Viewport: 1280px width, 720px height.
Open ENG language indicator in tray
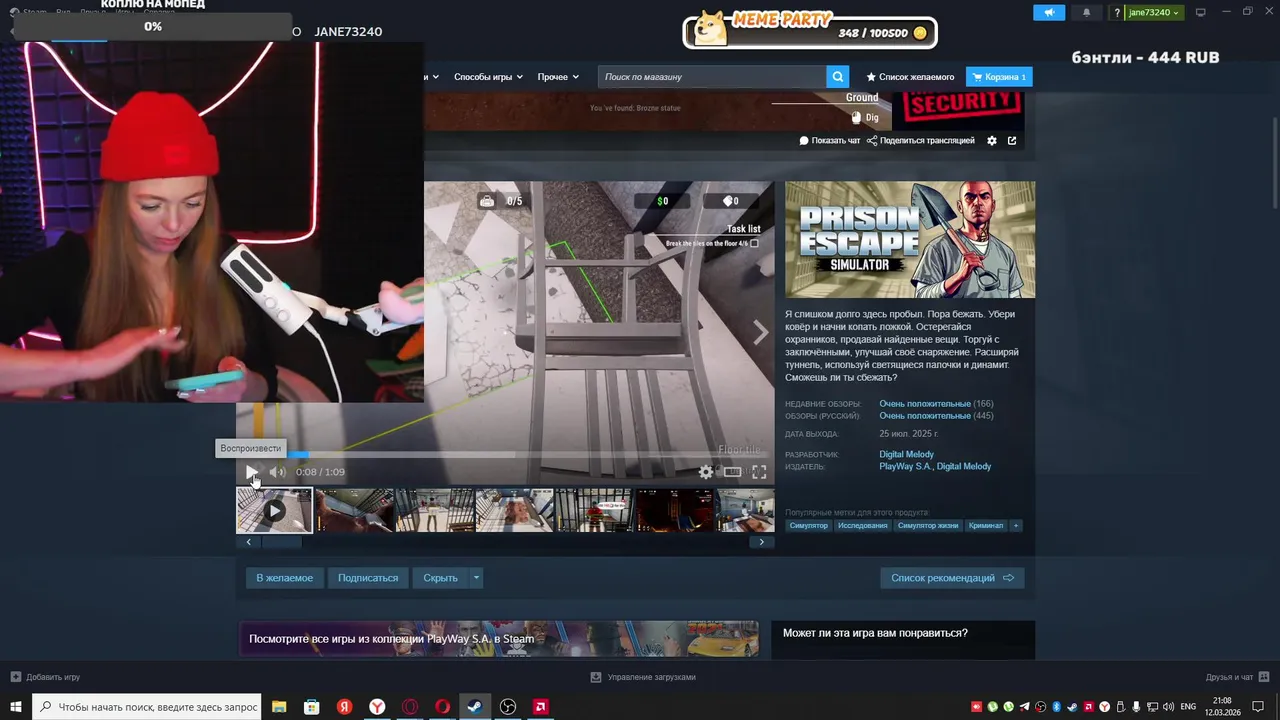click(x=1188, y=707)
